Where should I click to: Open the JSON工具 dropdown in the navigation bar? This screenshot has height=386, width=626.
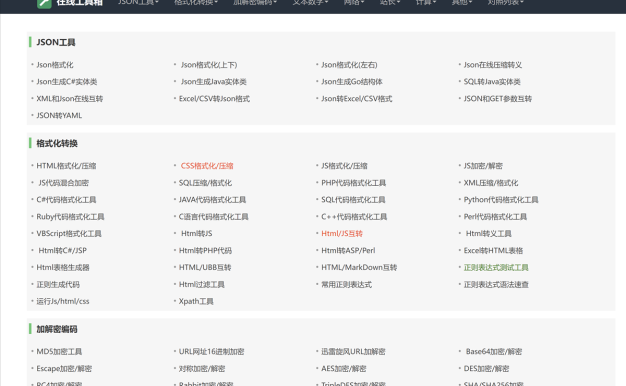tap(138, 3)
